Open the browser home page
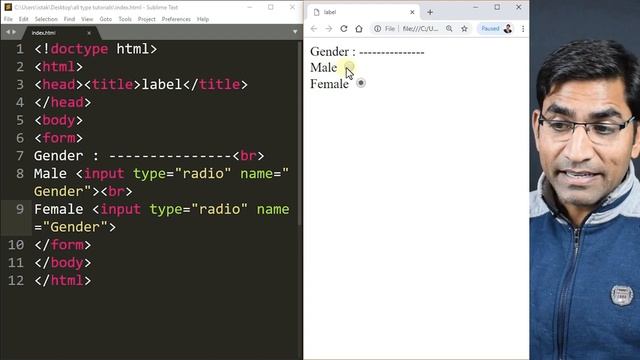The image size is (640, 360). click(359, 29)
